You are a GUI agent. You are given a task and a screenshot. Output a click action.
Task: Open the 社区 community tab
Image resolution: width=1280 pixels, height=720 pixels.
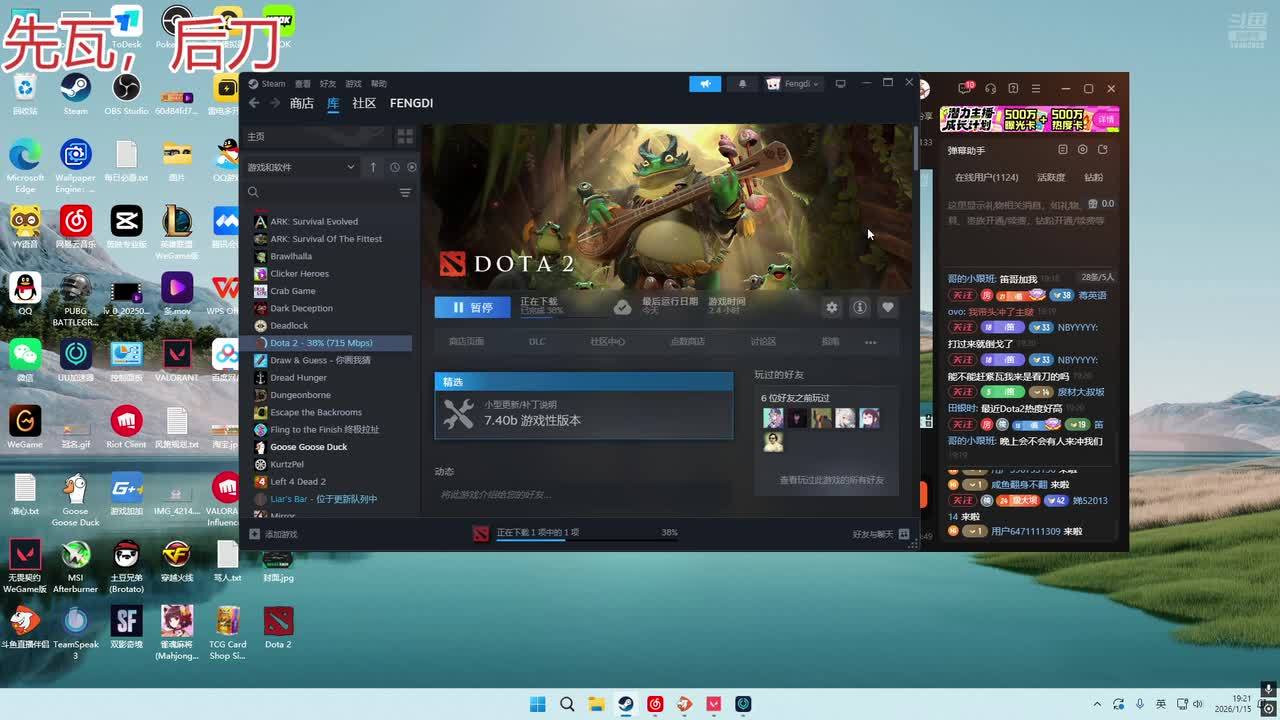pos(364,104)
